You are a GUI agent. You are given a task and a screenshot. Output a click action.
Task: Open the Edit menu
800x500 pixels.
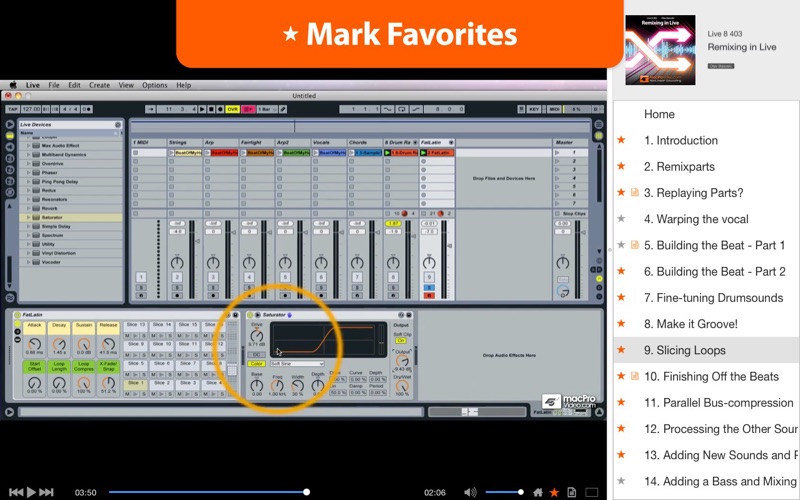[x=74, y=85]
